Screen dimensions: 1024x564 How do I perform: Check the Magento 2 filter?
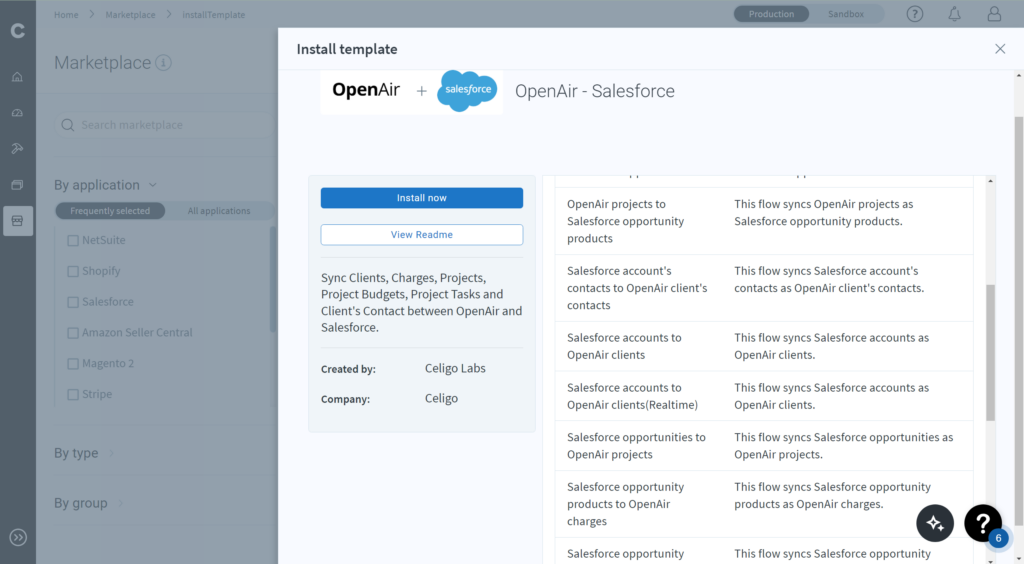[x=73, y=364]
